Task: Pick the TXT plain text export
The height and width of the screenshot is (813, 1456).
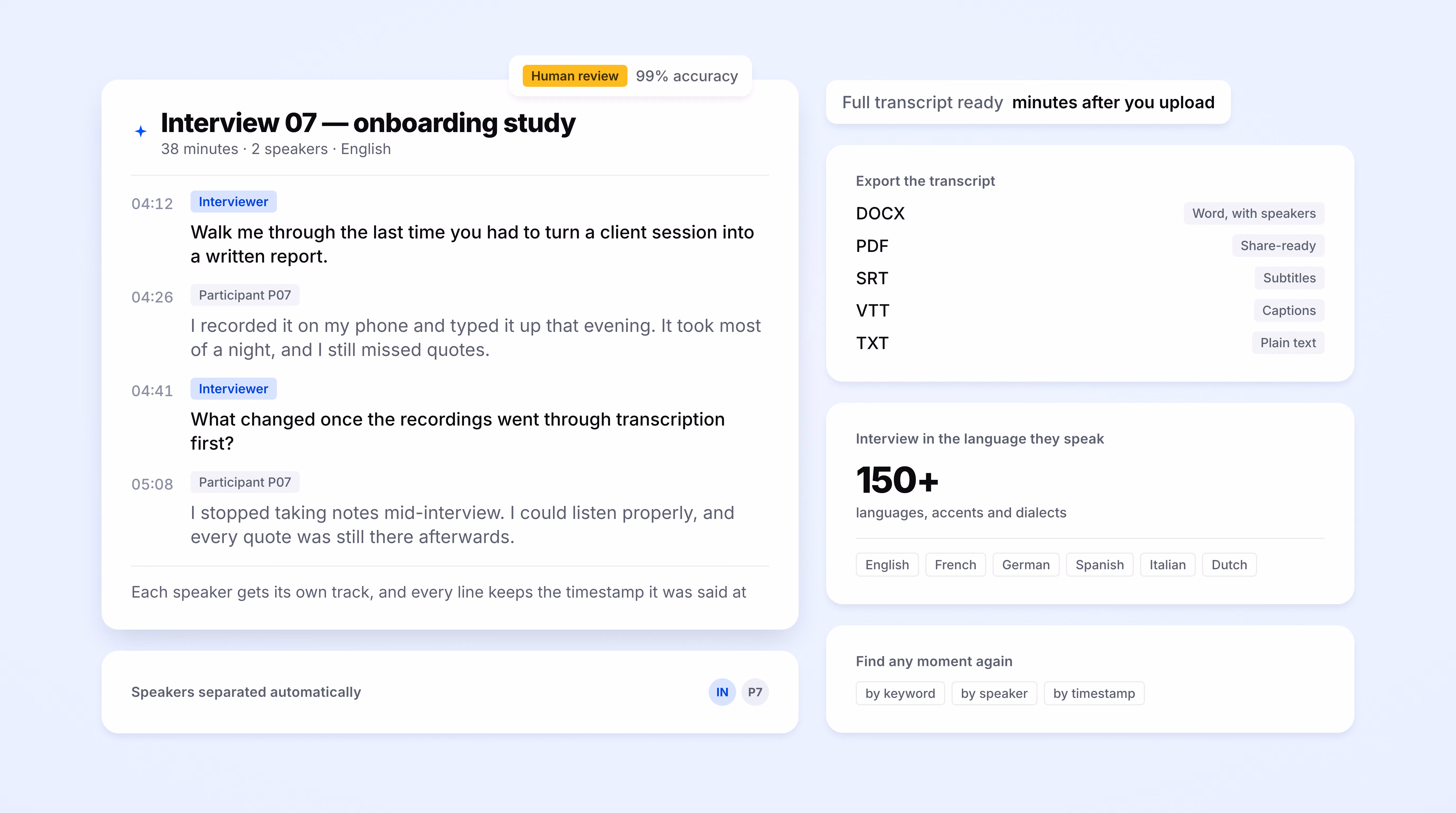Action: click(x=1090, y=343)
